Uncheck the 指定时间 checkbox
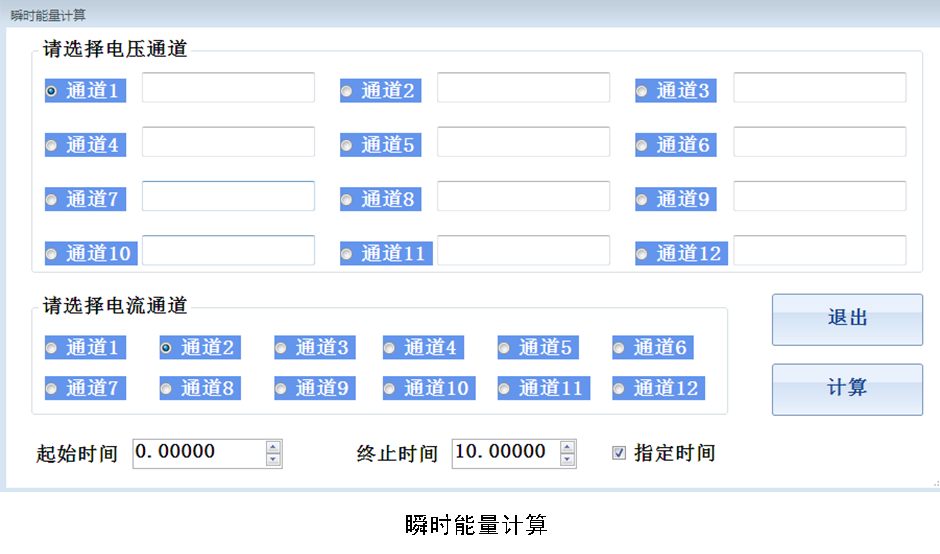 pos(619,453)
